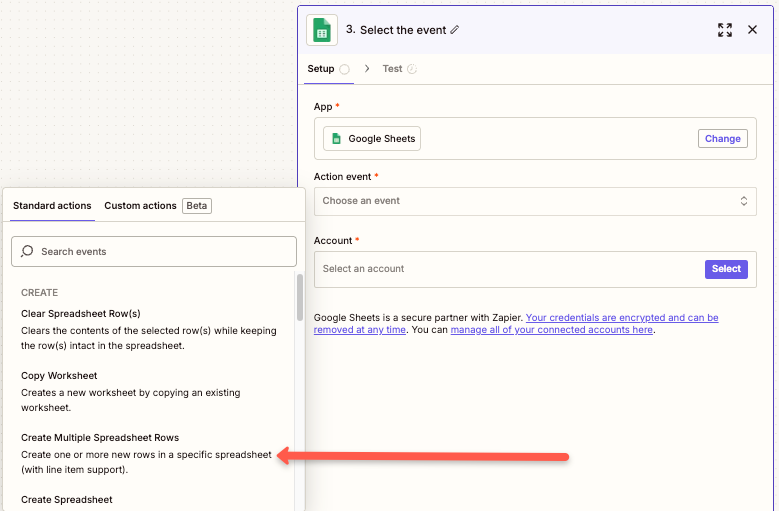Click the Select account button

coord(726,269)
